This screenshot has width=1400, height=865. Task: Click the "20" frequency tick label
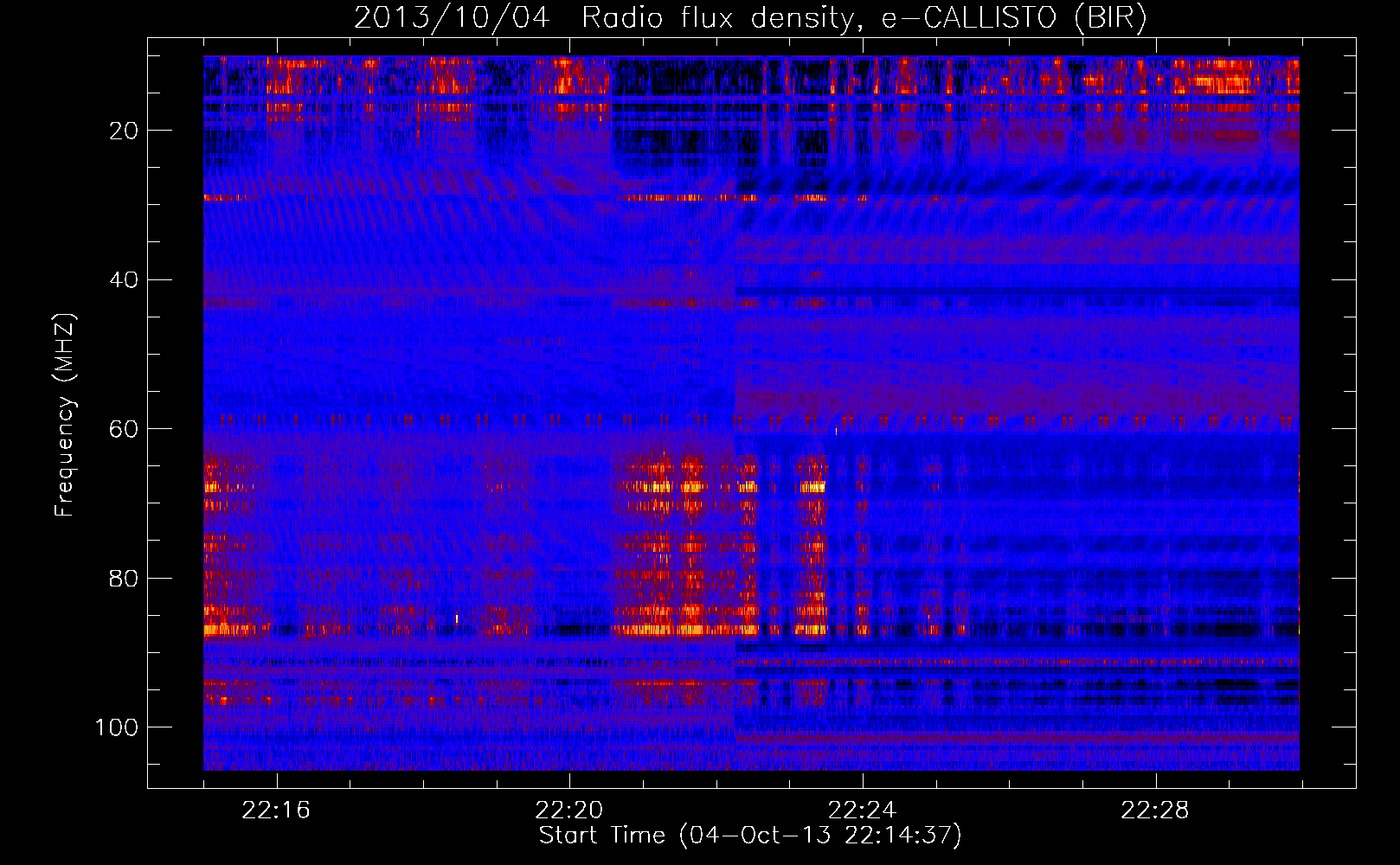[124, 131]
